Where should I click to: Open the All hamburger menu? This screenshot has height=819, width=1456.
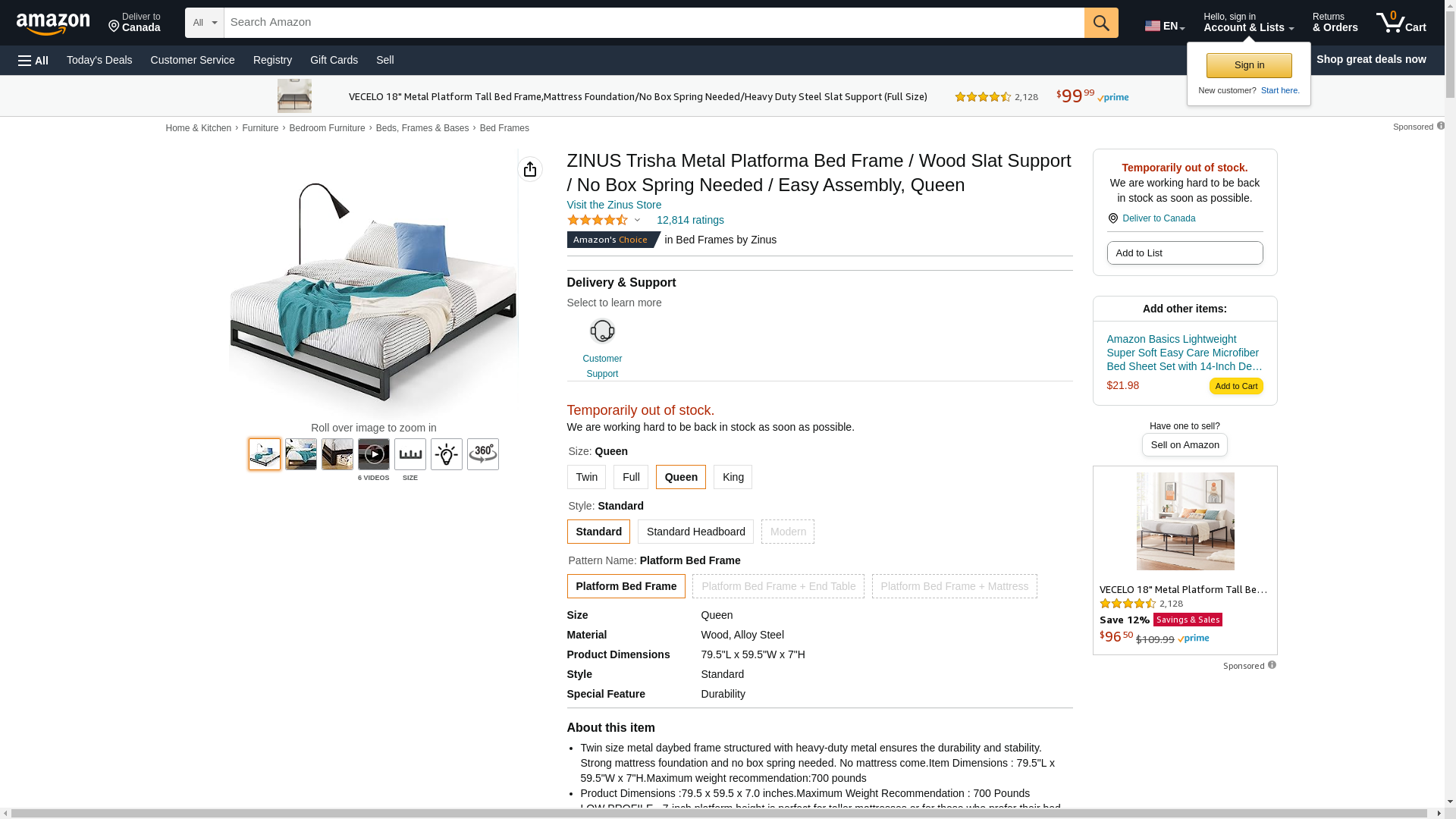click(x=33, y=60)
